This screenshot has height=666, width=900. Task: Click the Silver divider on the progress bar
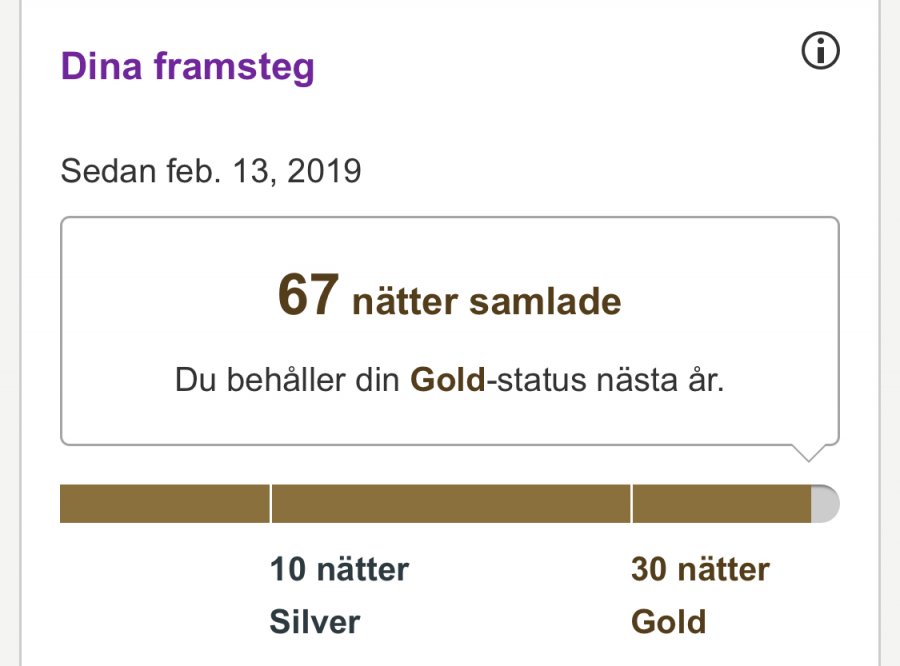pos(271,504)
